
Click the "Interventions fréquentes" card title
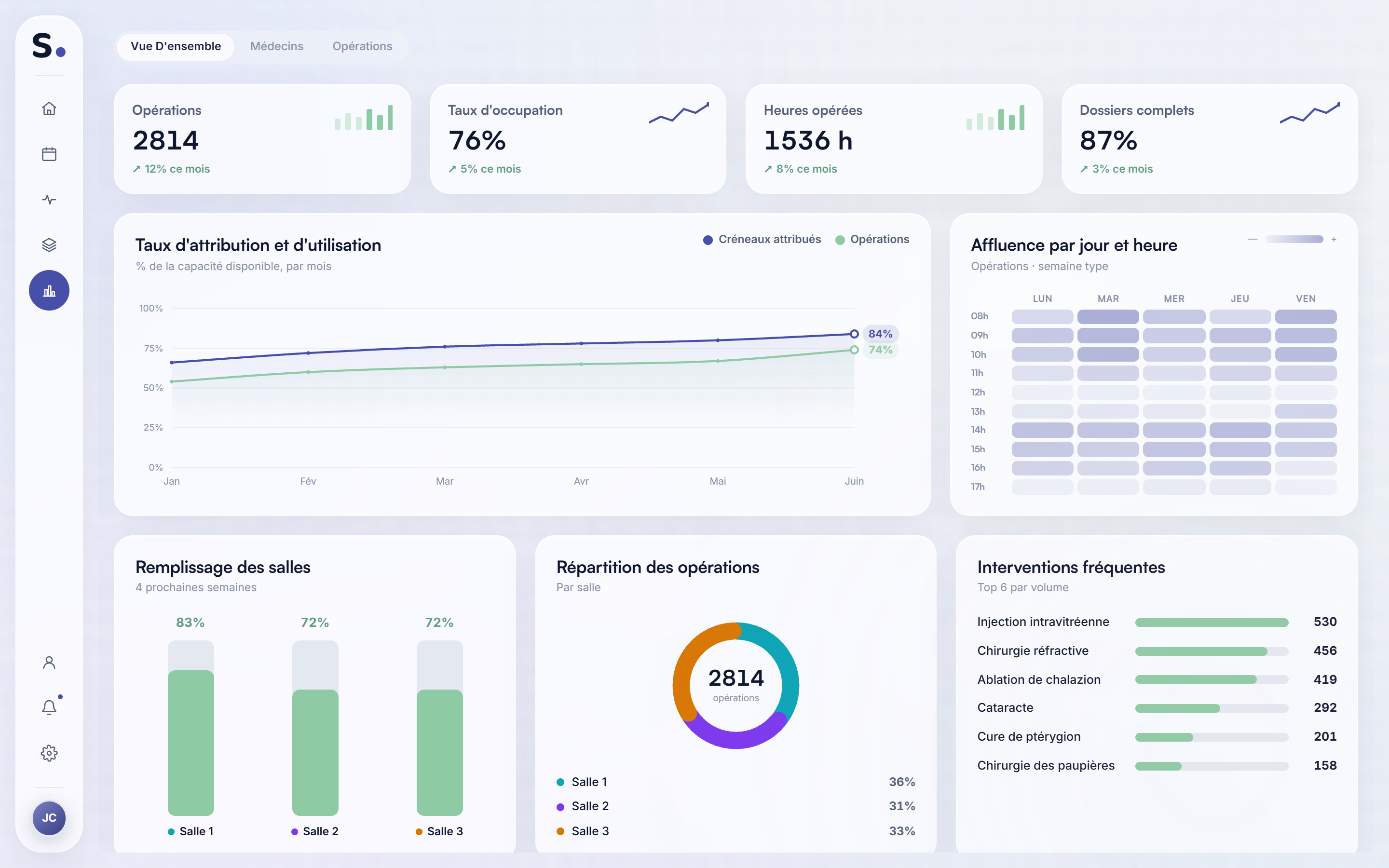click(1071, 567)
